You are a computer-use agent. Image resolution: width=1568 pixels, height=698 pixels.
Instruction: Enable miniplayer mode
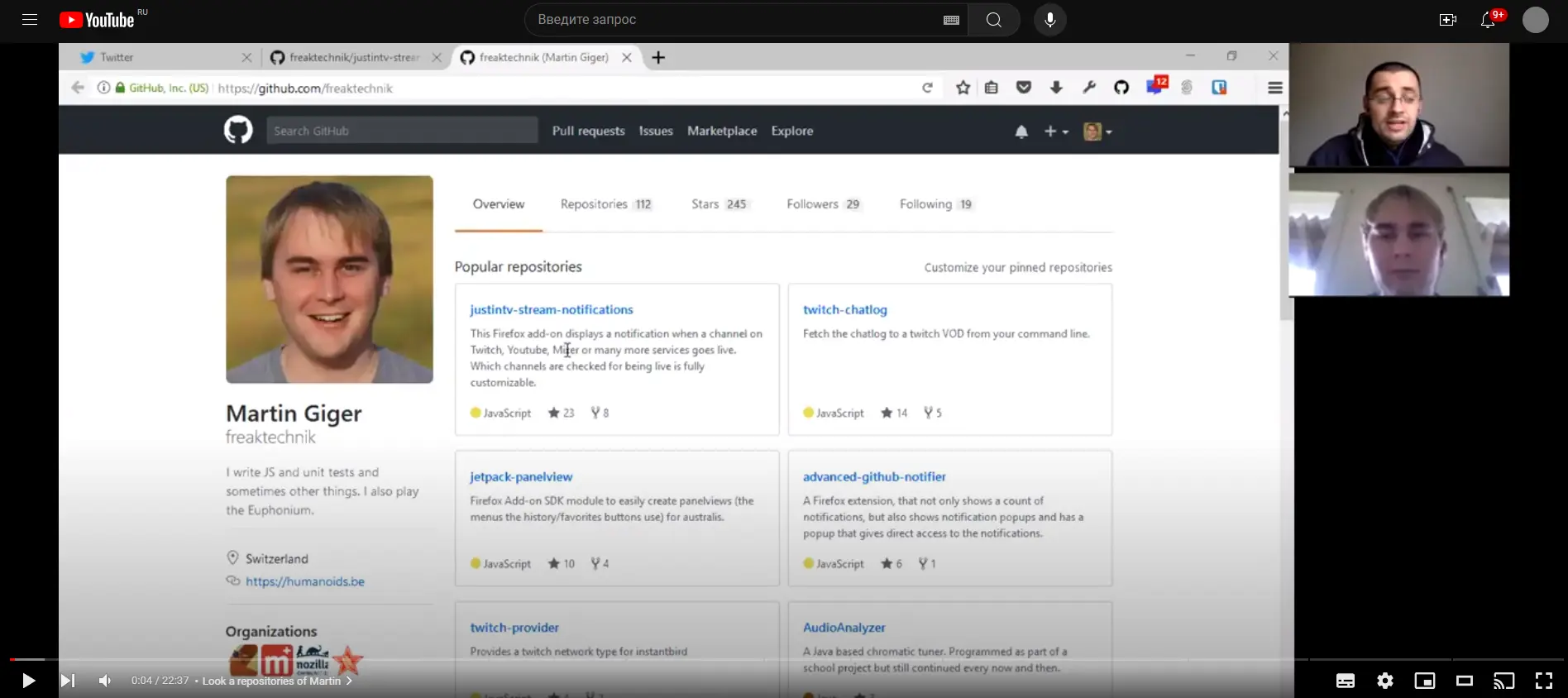(x=1425, y=681)
